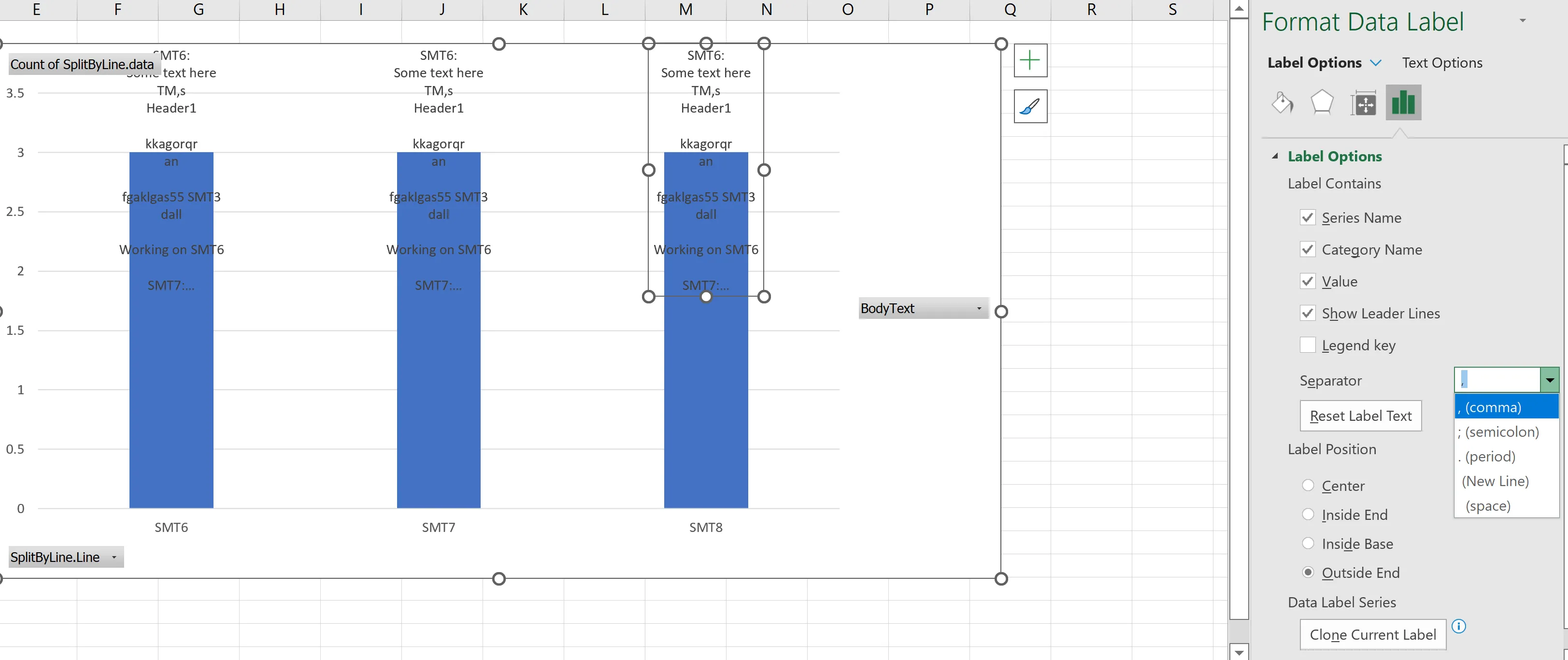Screen dimensions: 1568x660
Task: Select the Label Options bar chart icon
Action: [x=1403, y=102]
